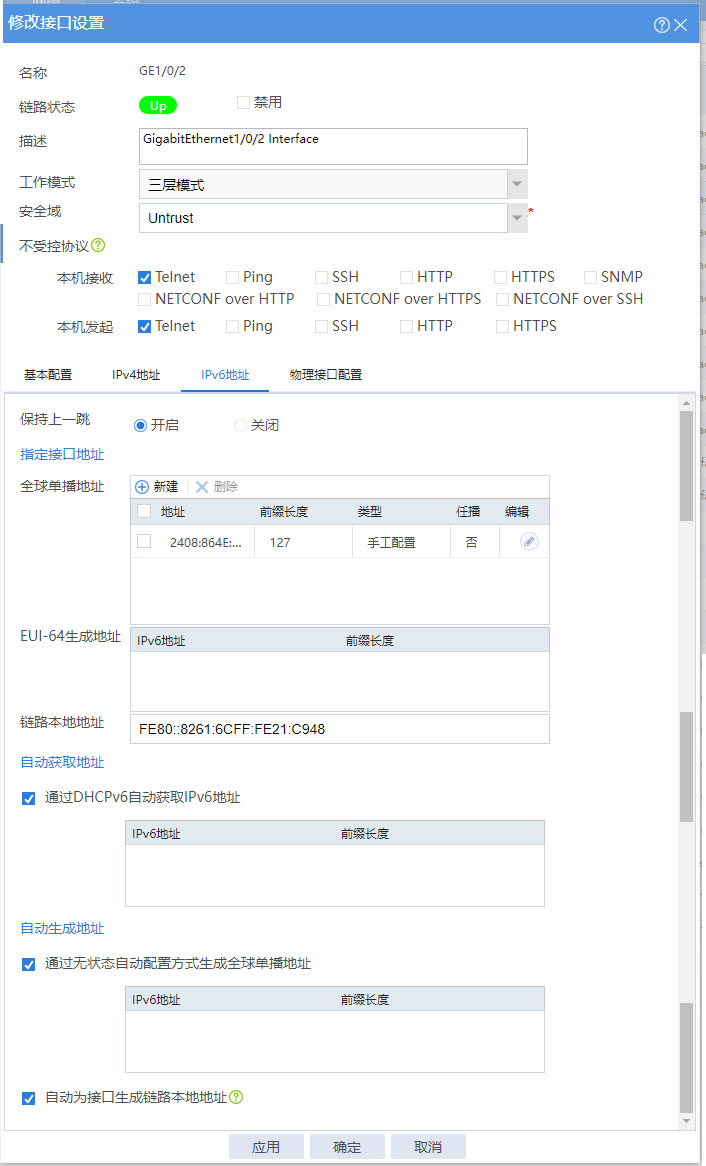Open the 工作模式 dropdown arrow
The image size is (706, 1166).
click(518, 184)
